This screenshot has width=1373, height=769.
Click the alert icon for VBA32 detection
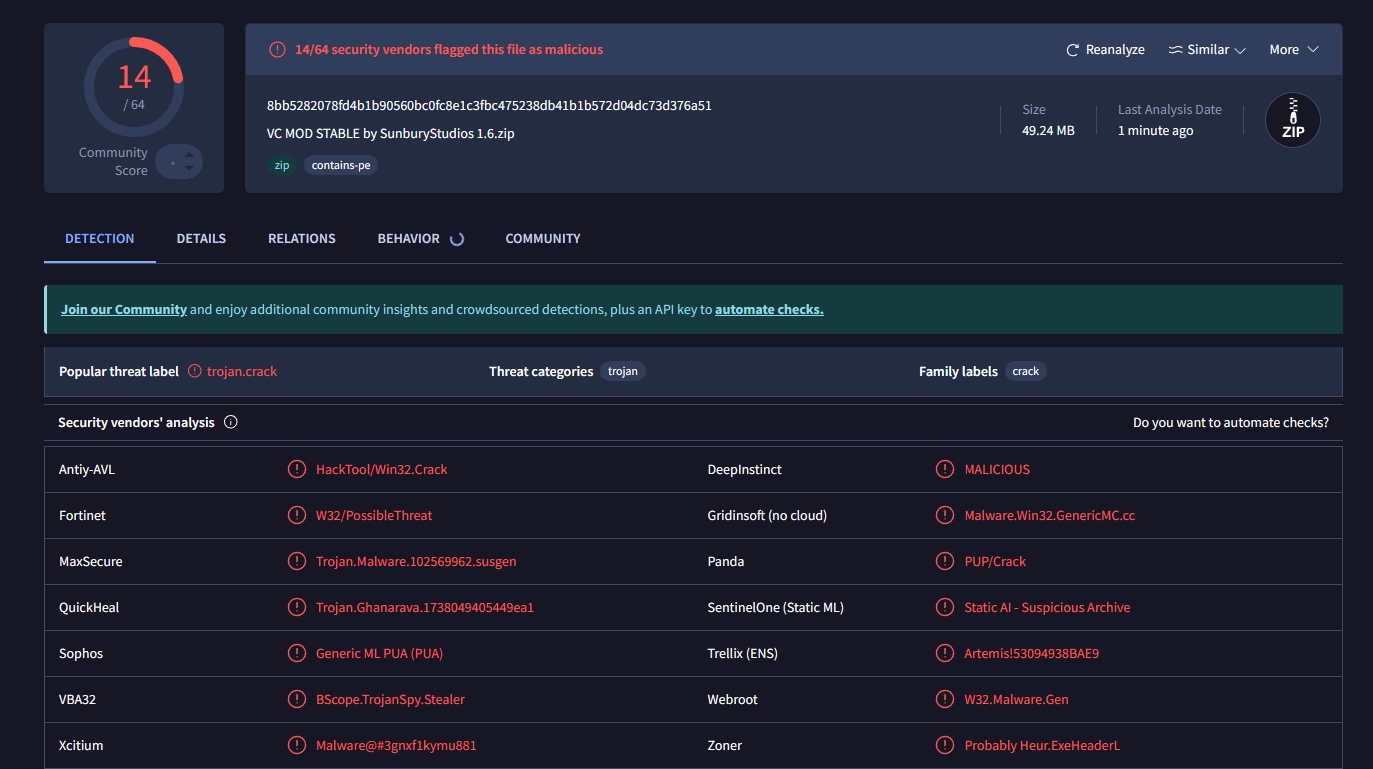[297, 699]
